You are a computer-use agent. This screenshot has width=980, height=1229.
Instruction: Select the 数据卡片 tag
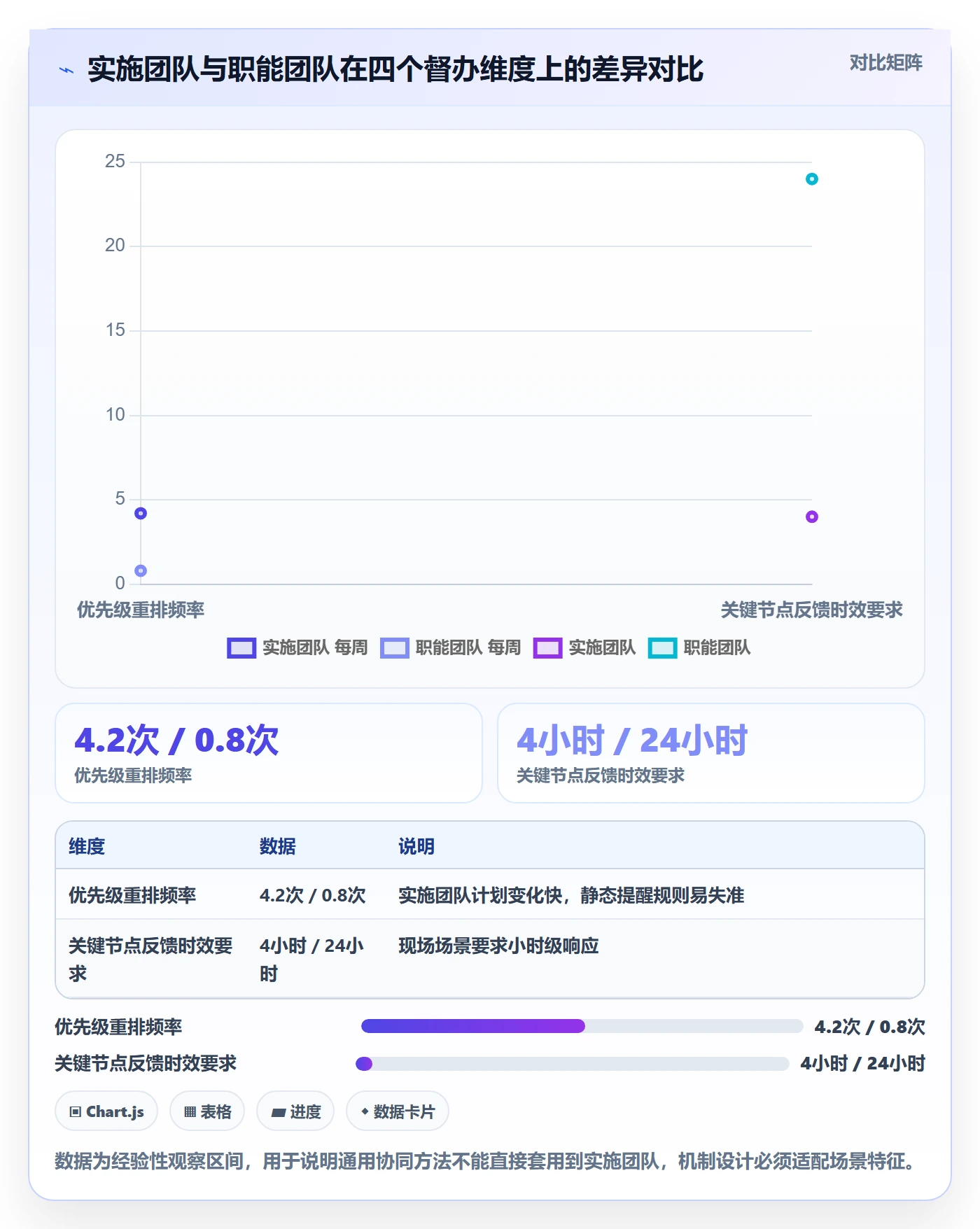click(398, 1111)
